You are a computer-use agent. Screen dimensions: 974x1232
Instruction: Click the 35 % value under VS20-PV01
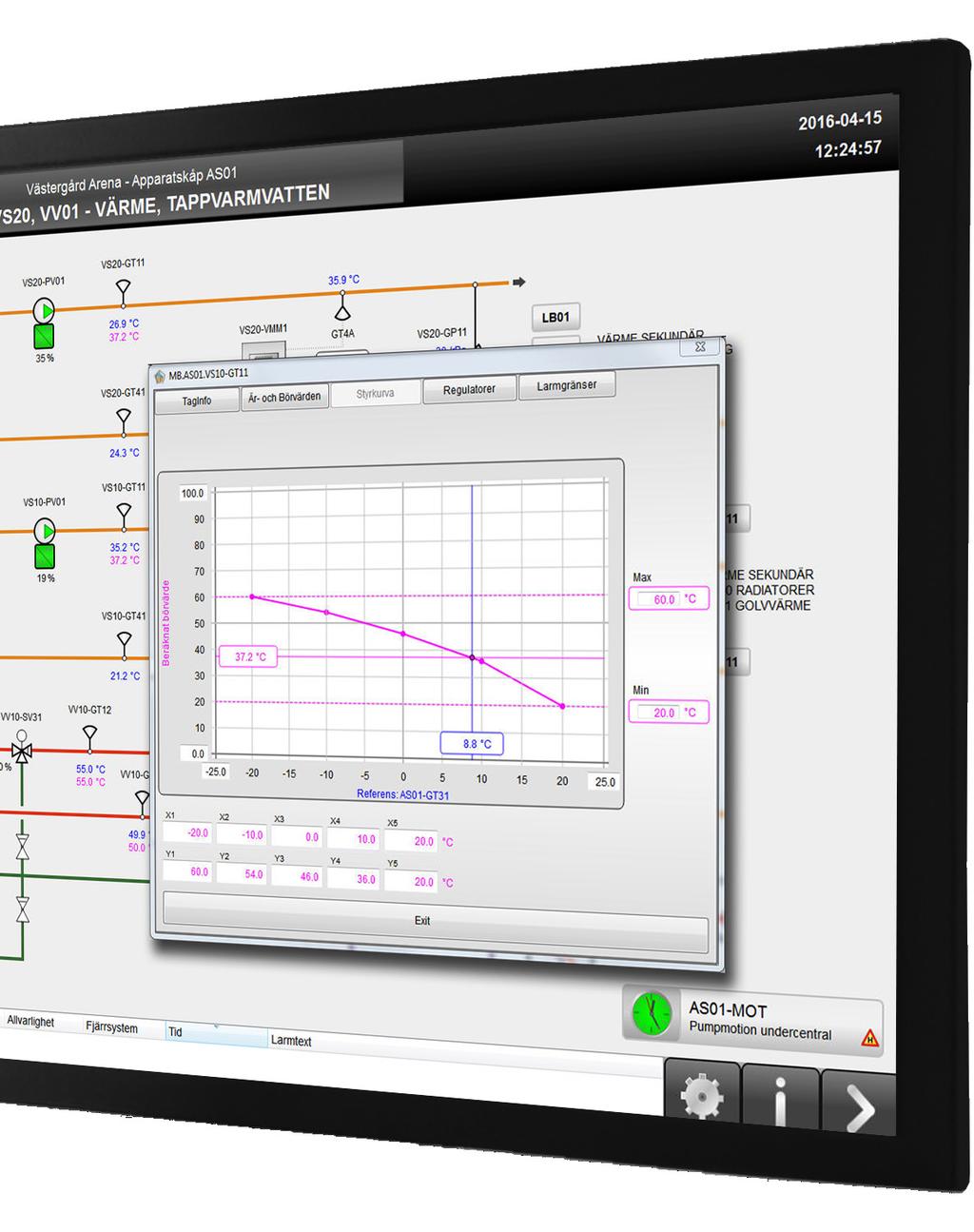pyautogui.click(x=45, y=359)
